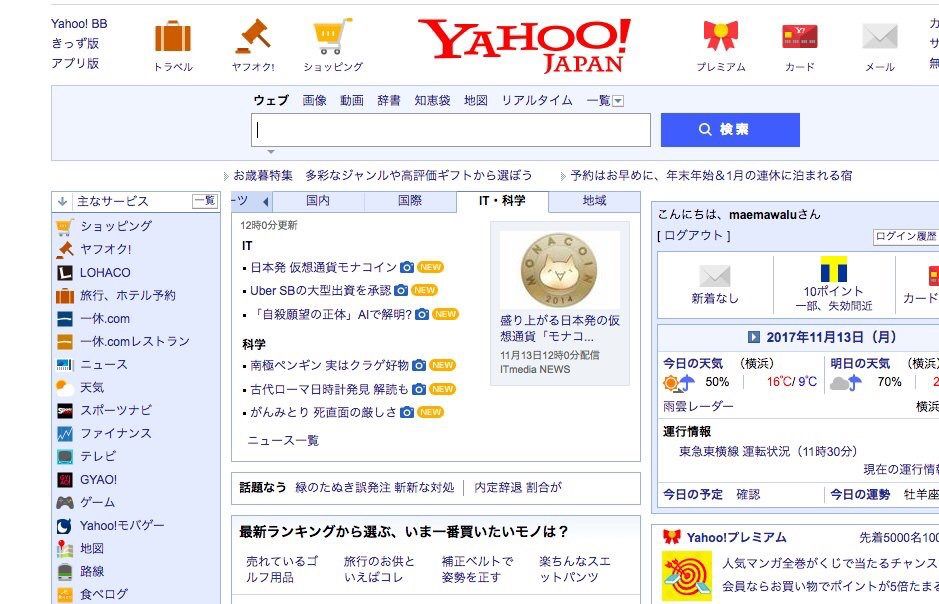Switch search to 画像 tab
The height and width of the screenshot is (604, 939).
click(x=314, y=101)
